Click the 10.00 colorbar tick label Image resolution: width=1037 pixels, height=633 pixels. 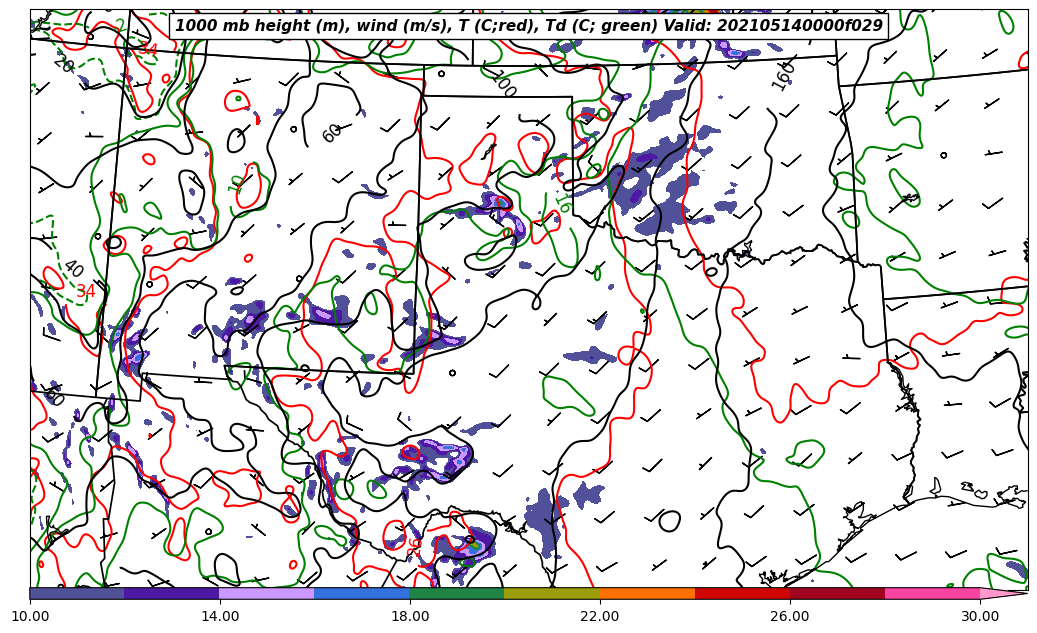30,617
